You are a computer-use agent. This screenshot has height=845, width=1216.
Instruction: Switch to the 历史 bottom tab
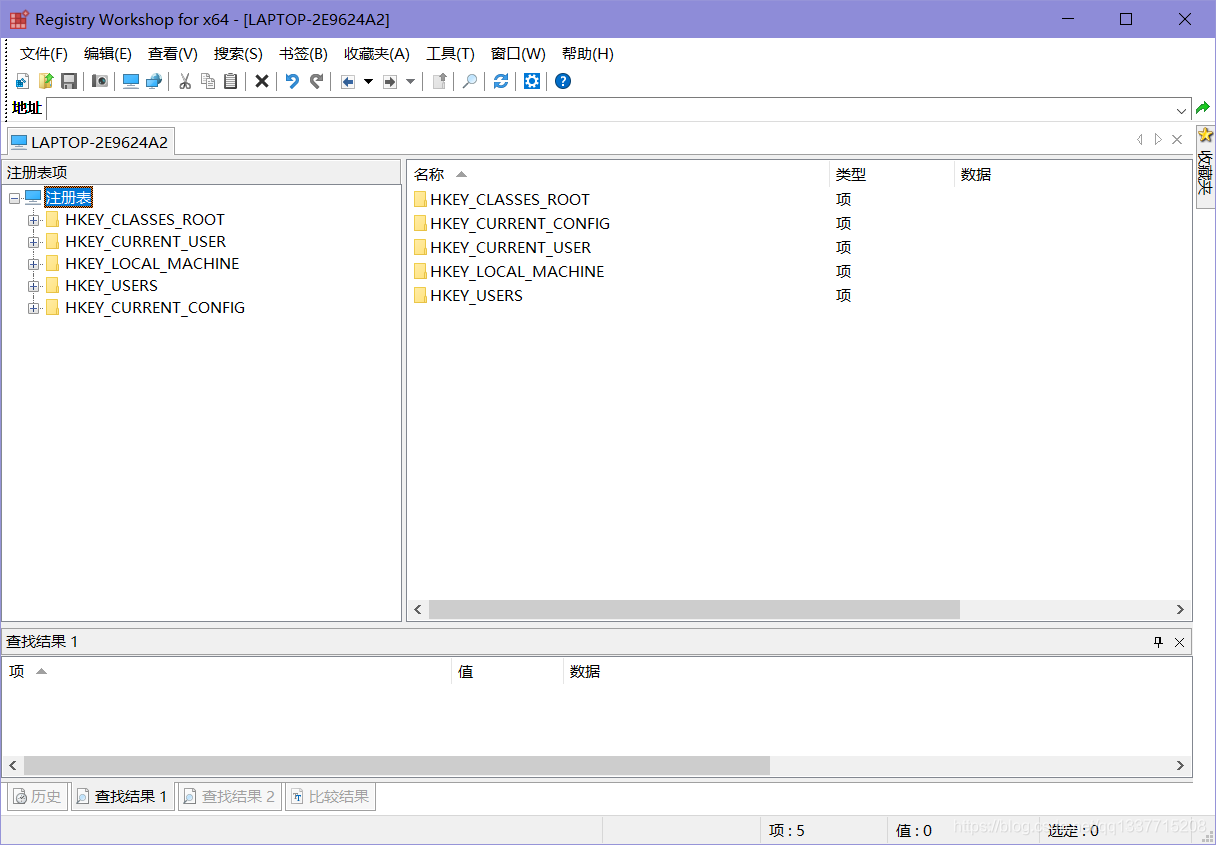click(37, 797)
